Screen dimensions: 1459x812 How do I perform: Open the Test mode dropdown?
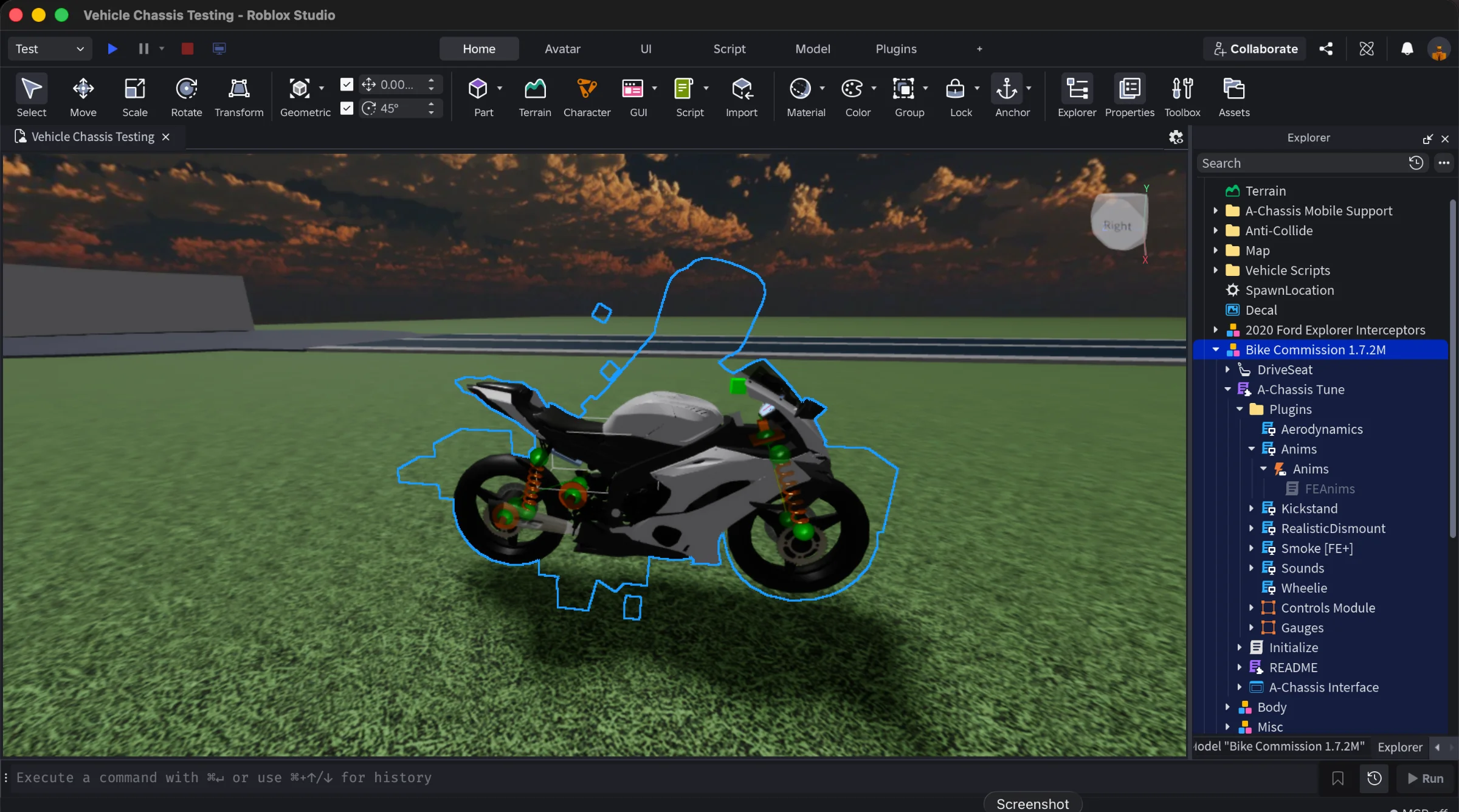tap(50, 49)
